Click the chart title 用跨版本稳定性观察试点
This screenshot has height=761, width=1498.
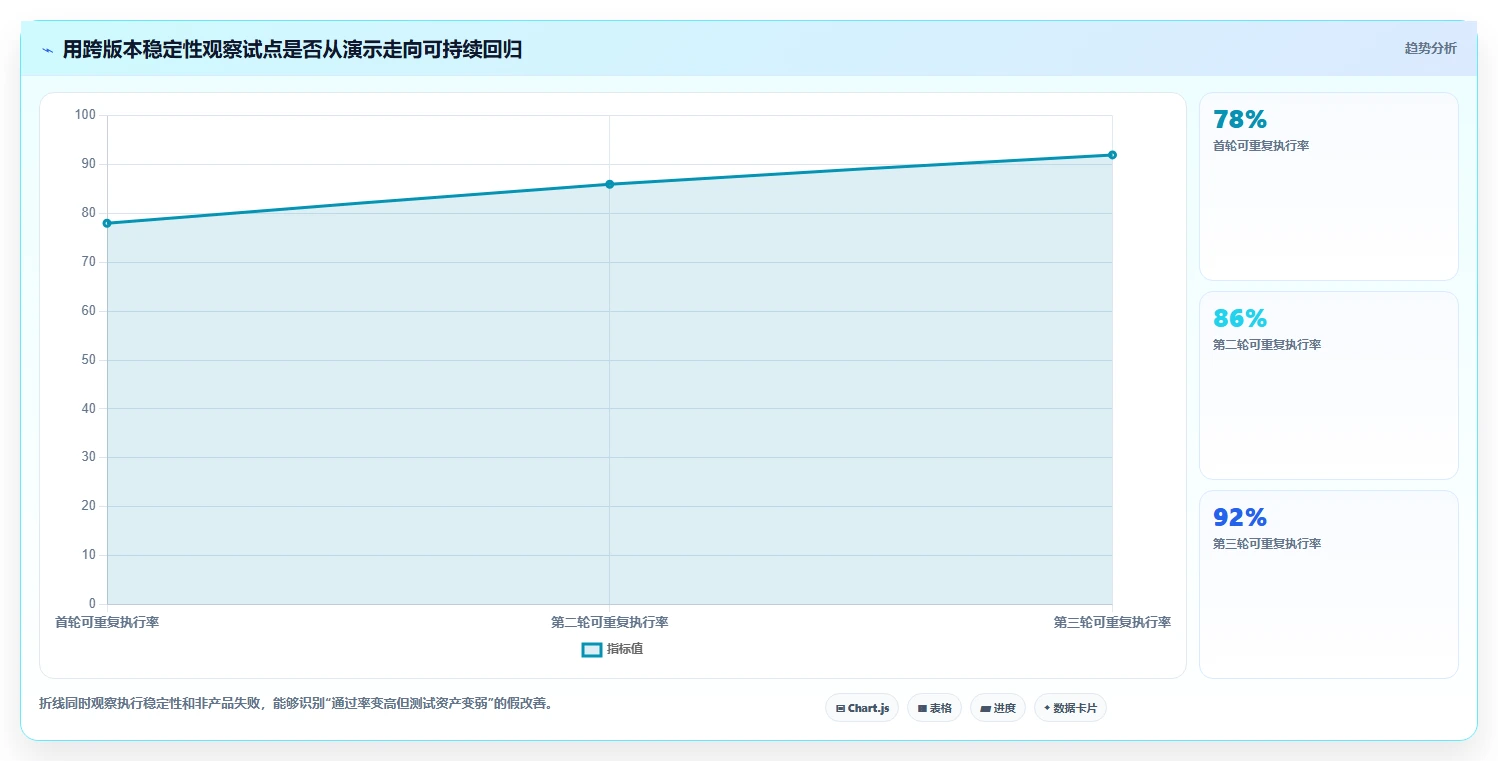click(292, 49)
